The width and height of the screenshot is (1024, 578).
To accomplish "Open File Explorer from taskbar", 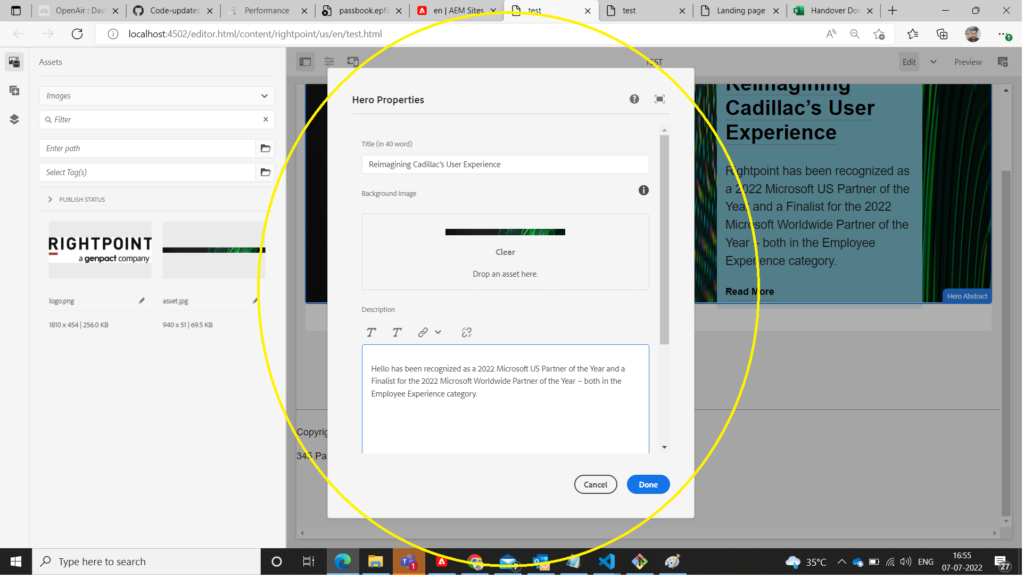I will coord(376,562).
